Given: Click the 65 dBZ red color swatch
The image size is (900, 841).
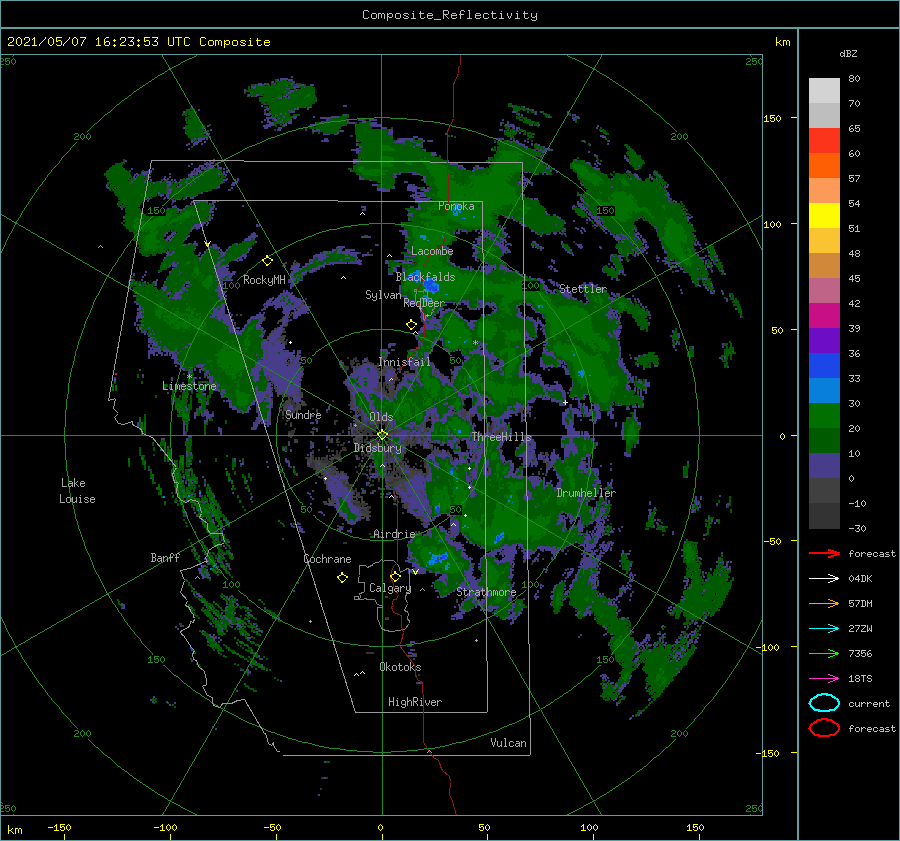Looking at the screenshot, I should pos(824,140).
